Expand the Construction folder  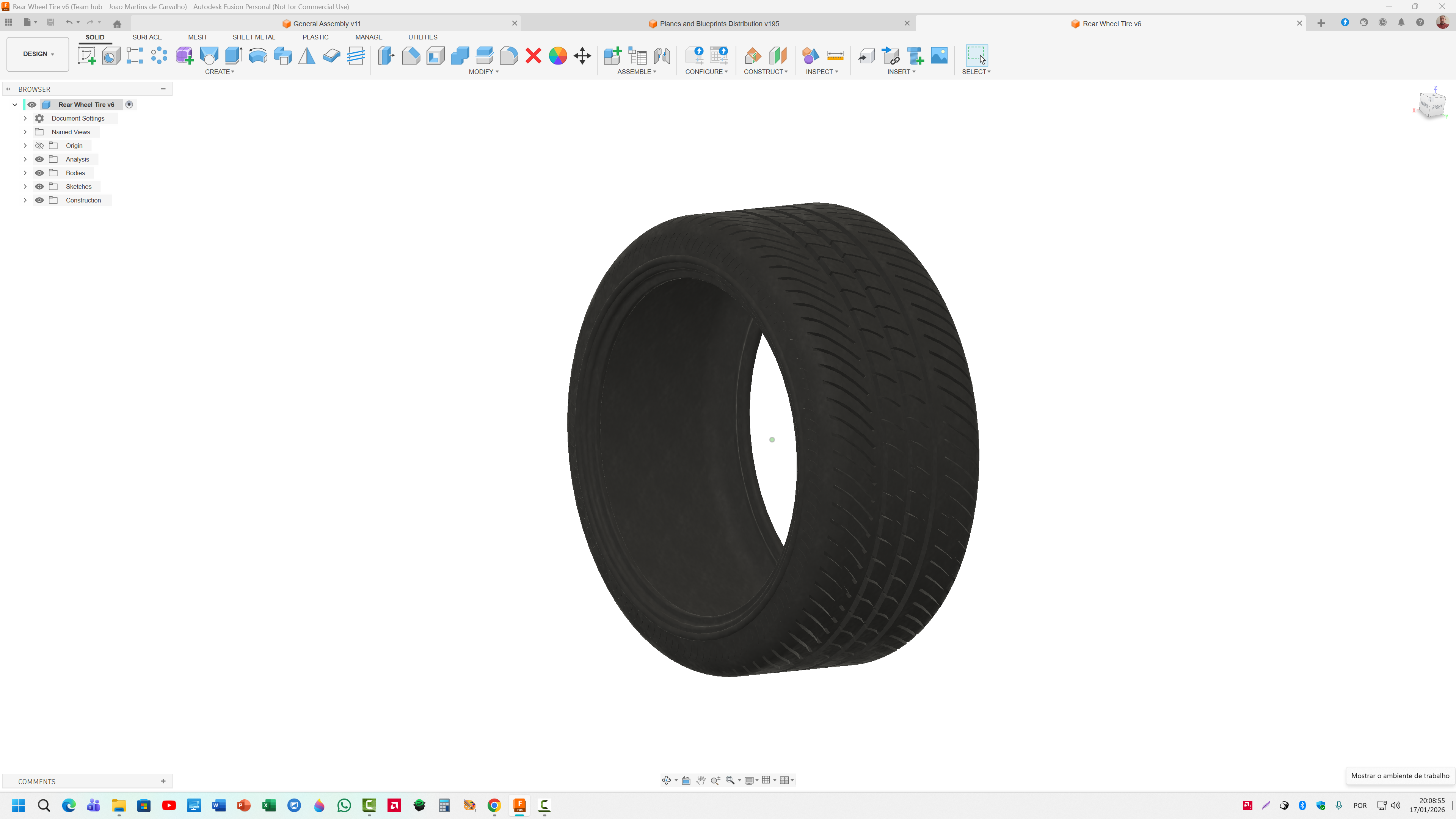tap(25, 200)
